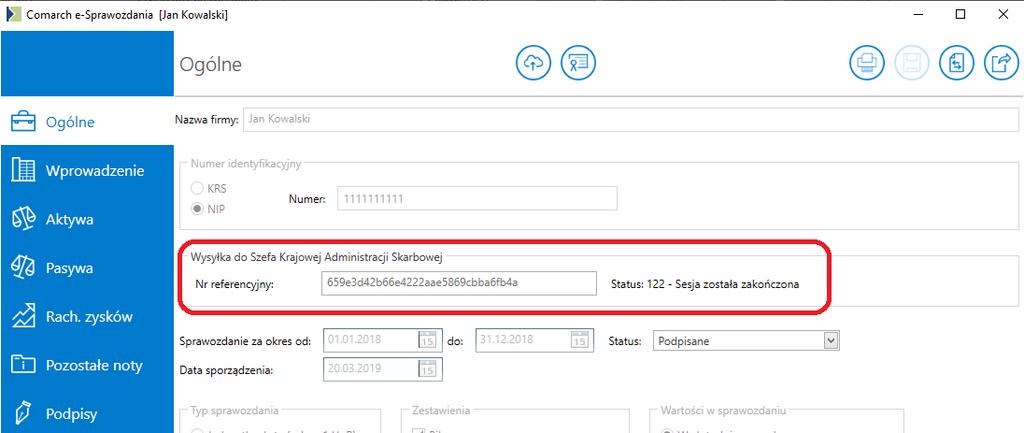Viewport: 1024px width, 433px height.
Task: Open the Aktywa section
Action: (x=87, y=219)
